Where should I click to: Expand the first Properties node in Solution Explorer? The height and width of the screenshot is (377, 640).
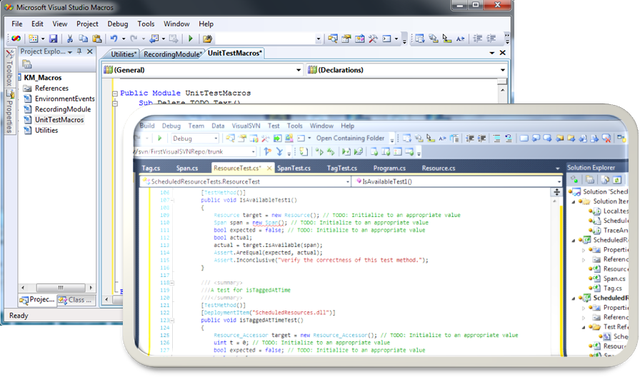pos(583,250)
